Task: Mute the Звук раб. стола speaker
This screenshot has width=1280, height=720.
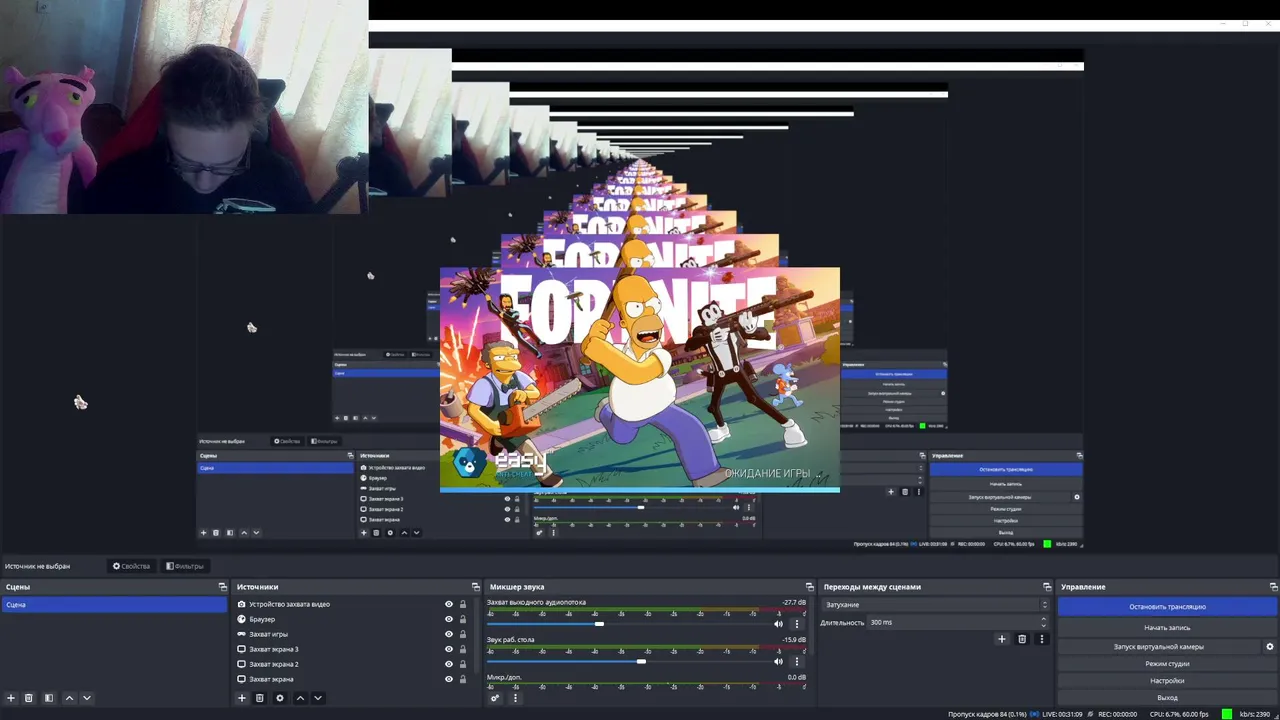Action: pyautogui.click(x=779, y=661)
